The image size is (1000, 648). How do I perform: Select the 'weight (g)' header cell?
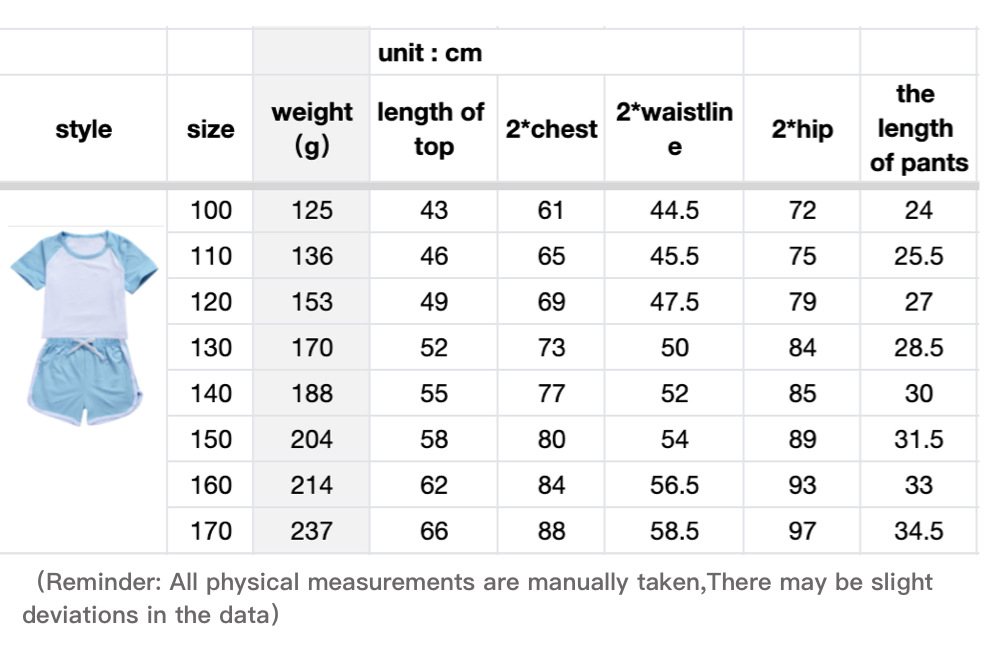pos(311,129)
